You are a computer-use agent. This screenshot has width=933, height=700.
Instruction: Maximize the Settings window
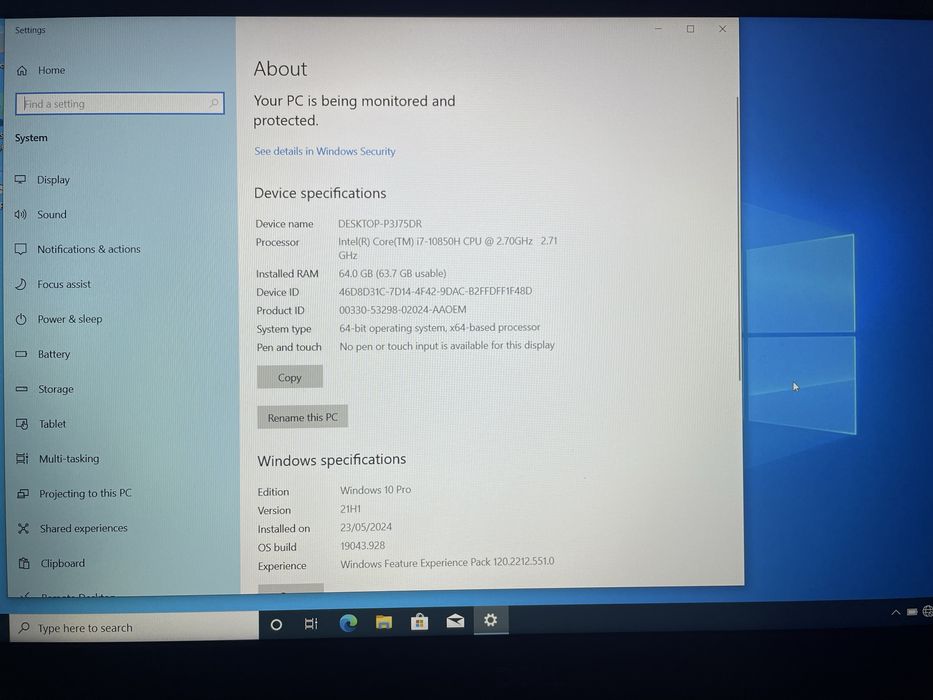click(x=690, y=29)
